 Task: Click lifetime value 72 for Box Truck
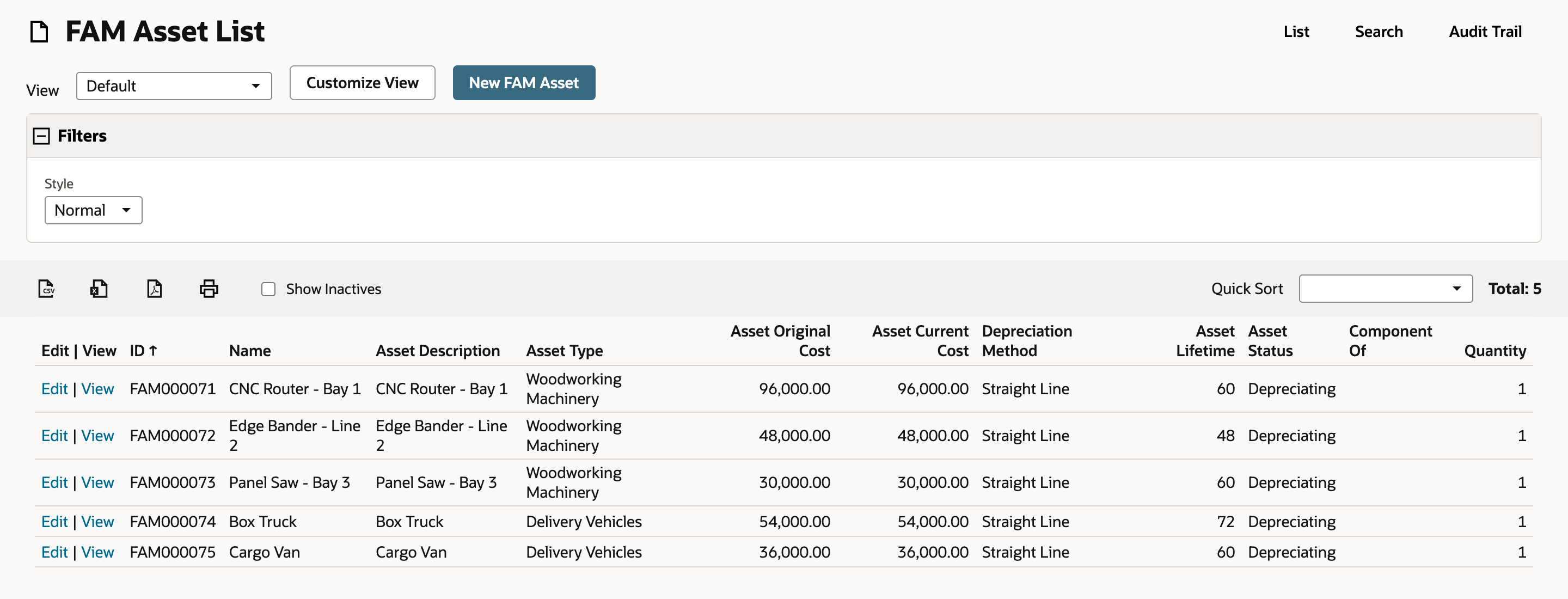(x=1226, y=522)
